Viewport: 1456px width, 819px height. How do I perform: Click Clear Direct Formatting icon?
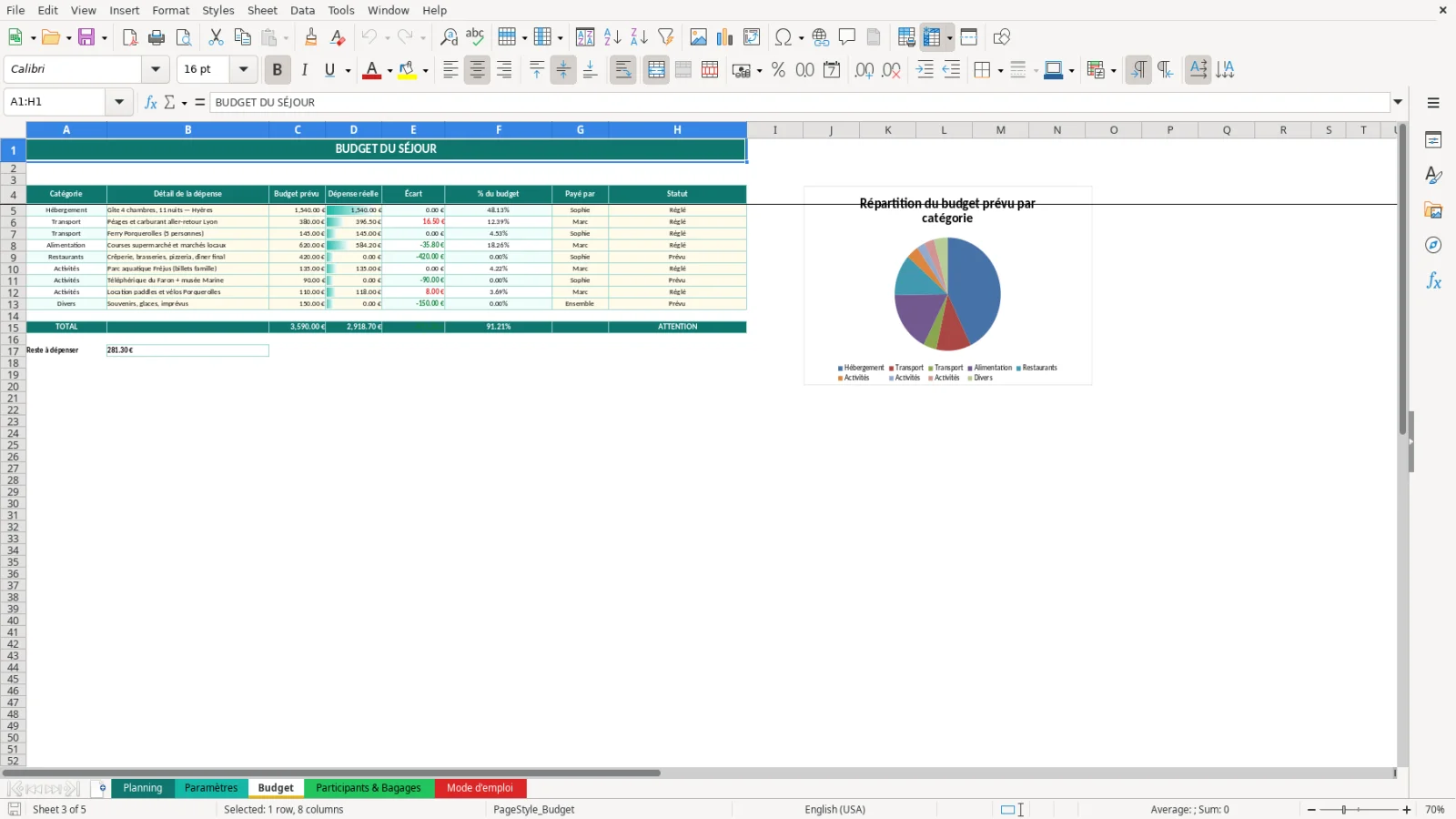(x=338, y=37)
